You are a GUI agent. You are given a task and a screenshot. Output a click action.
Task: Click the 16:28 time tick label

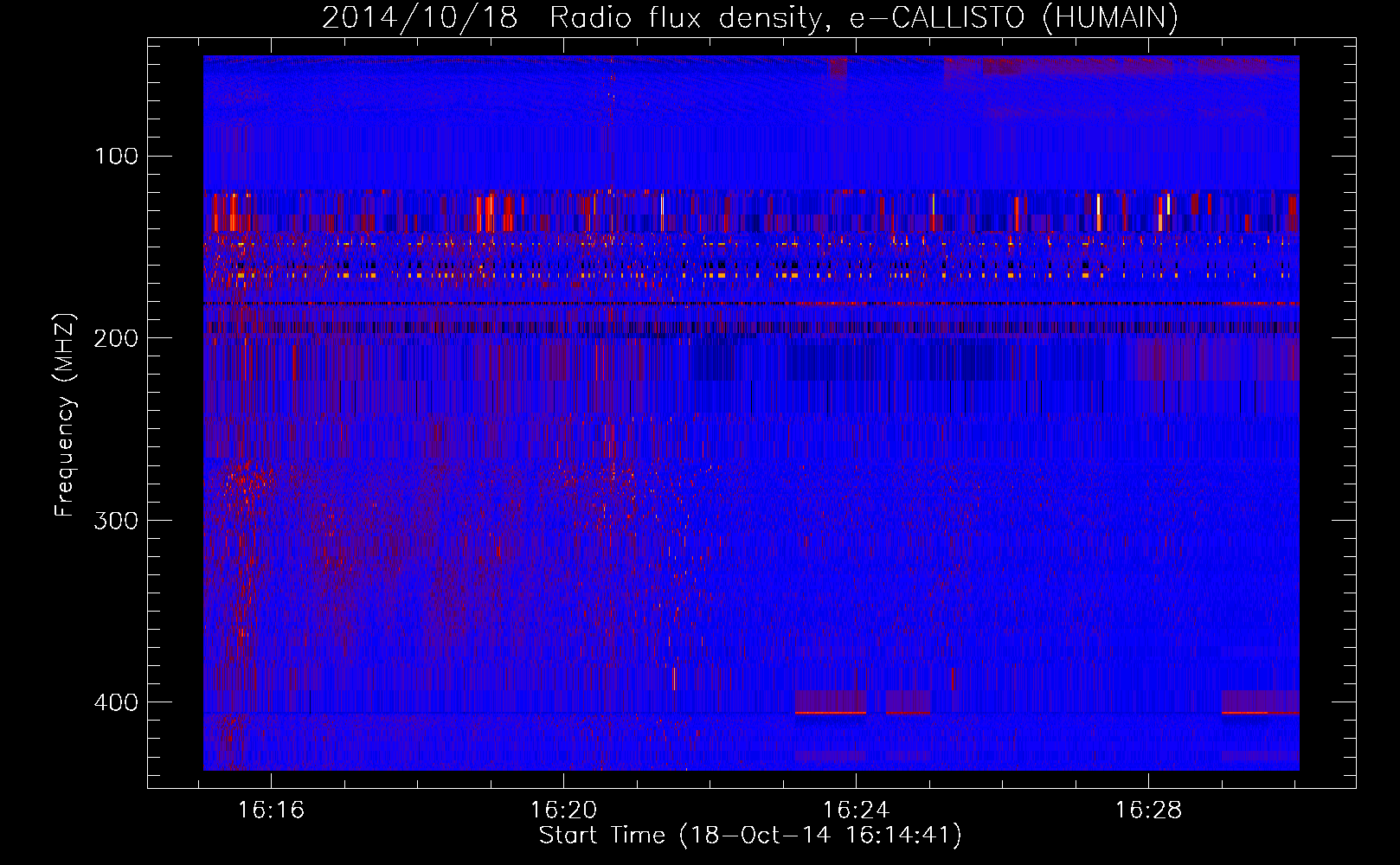click(x=1148, y=810)
